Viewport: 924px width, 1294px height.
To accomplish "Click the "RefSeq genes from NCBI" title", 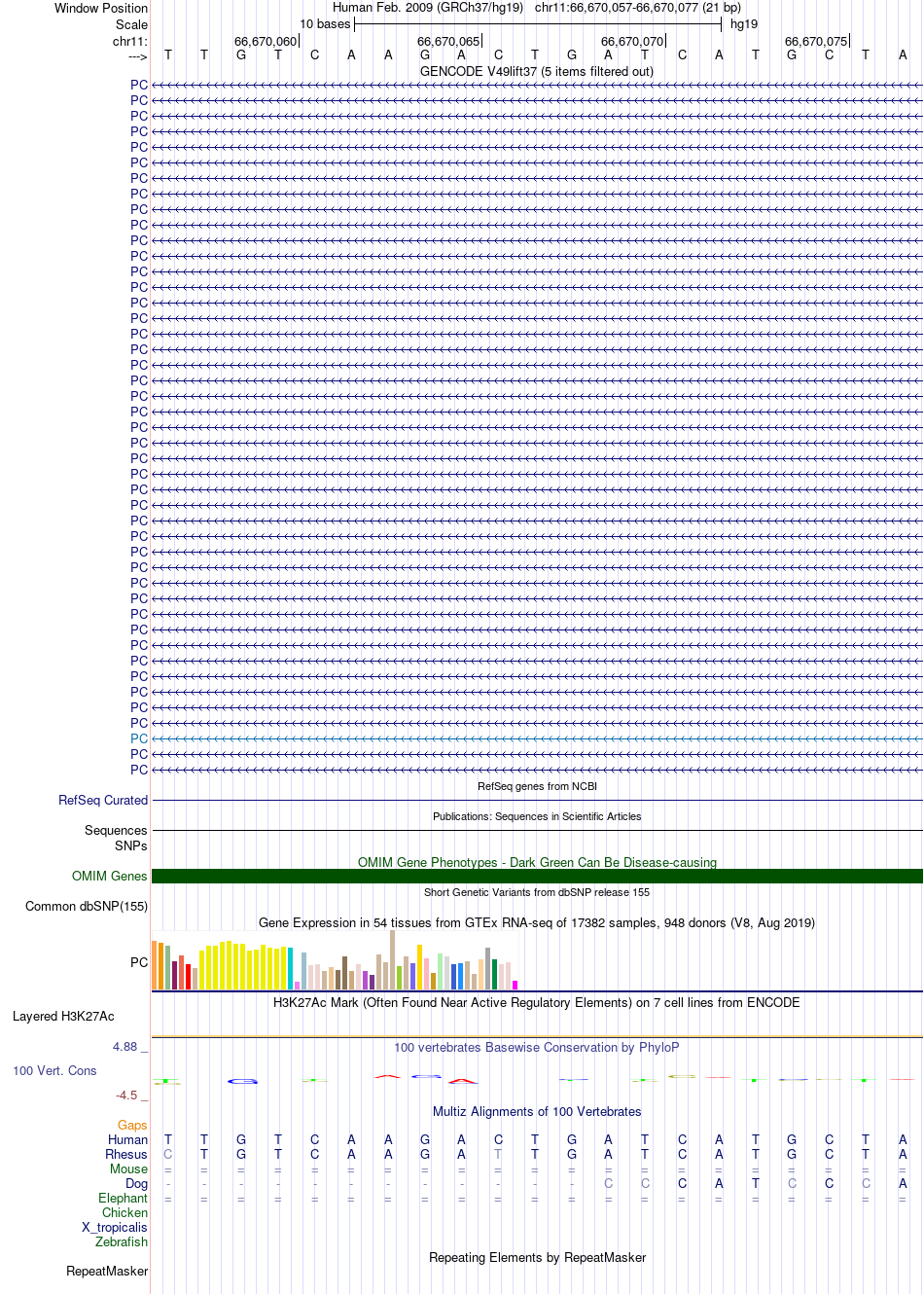I will (537, 786).
